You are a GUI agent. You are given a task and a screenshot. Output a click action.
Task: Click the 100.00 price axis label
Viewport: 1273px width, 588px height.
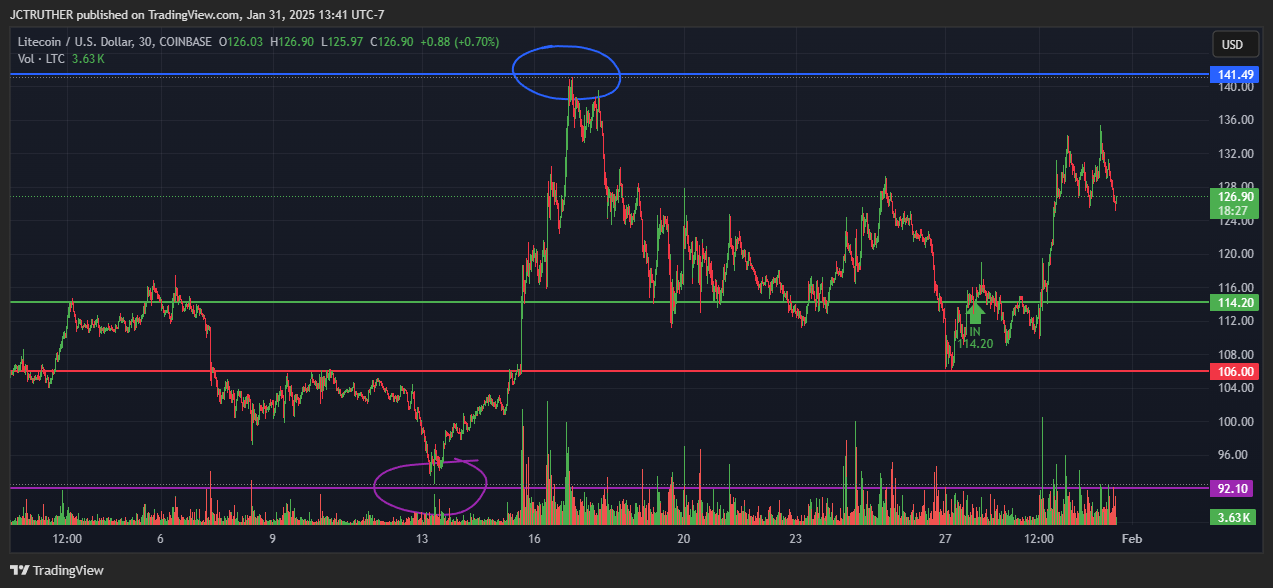(x=1234, y=421)
